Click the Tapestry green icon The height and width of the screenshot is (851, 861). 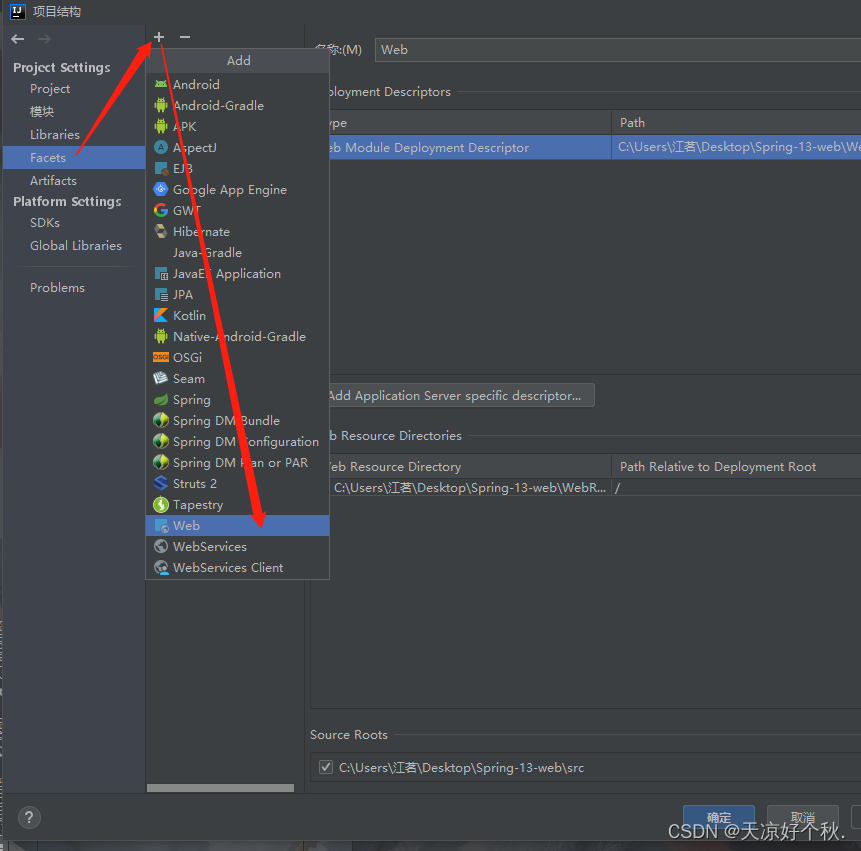(x=161, y=504)
